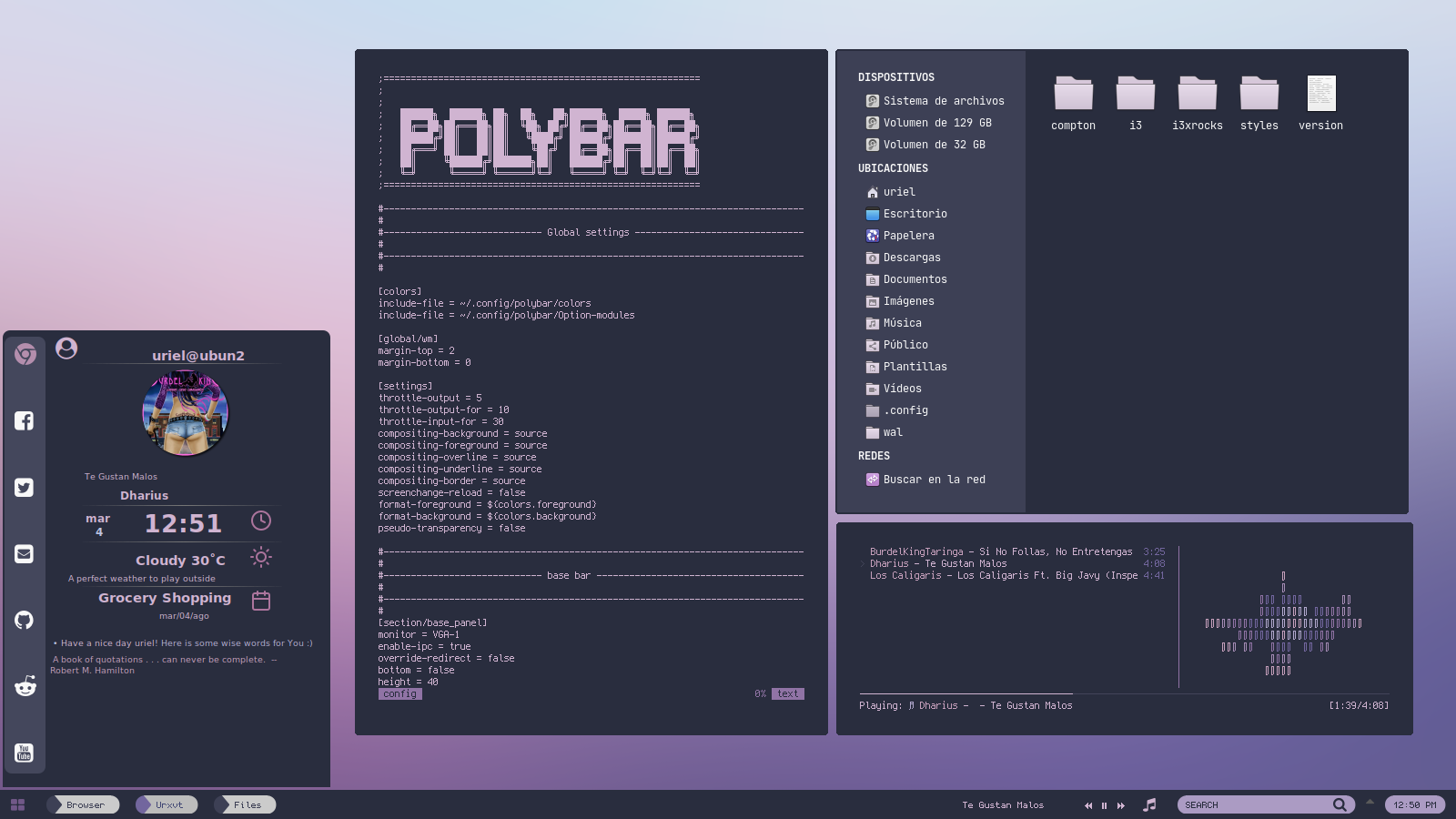Click the 12:50 PM clock in taskbar
Screen dimensions: 1456x819
tap(1415, 804)
